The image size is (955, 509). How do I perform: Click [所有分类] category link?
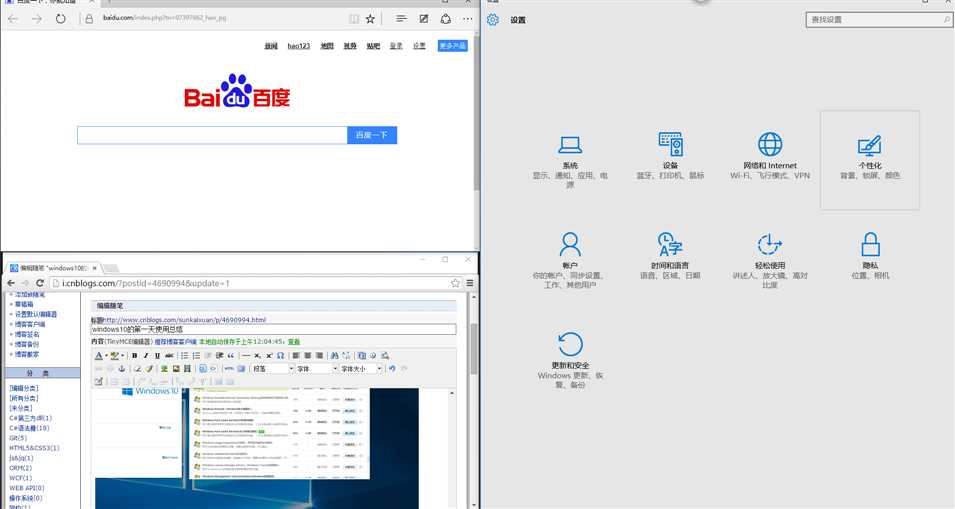(24, 398)
